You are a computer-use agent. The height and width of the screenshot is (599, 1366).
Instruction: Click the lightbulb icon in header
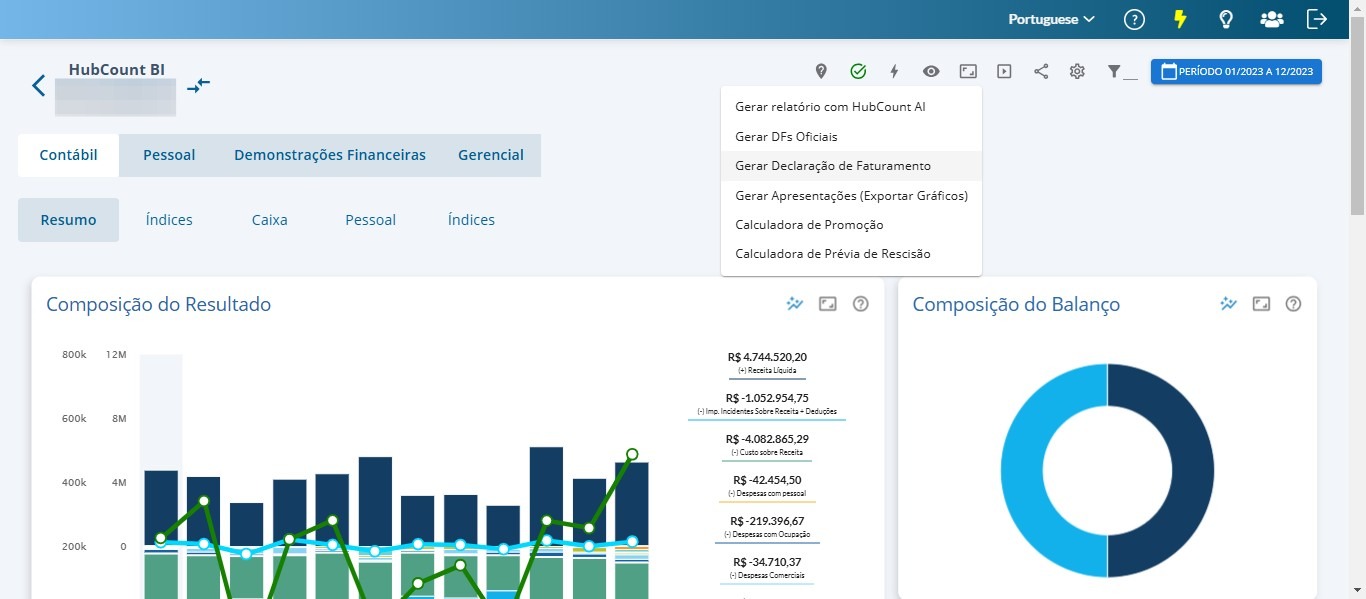pos(1225,19)
